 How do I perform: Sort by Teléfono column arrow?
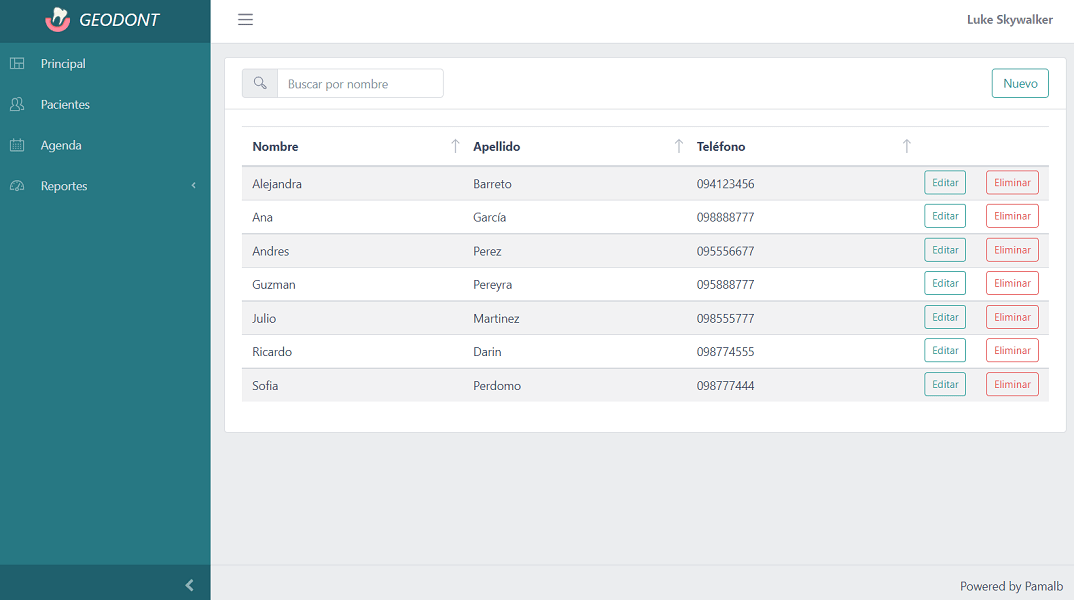tap(906, 146)
